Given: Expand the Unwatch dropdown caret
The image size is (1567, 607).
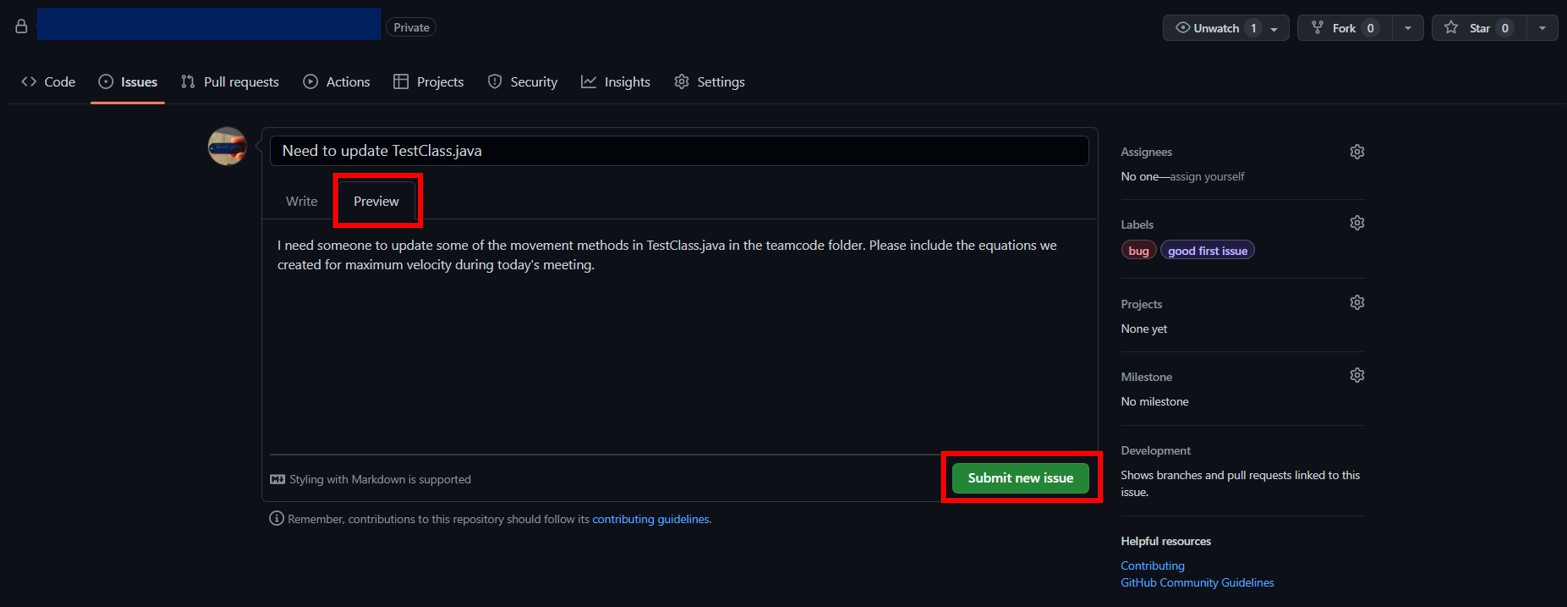Looking at the screenshot, I should (1274, 29).
